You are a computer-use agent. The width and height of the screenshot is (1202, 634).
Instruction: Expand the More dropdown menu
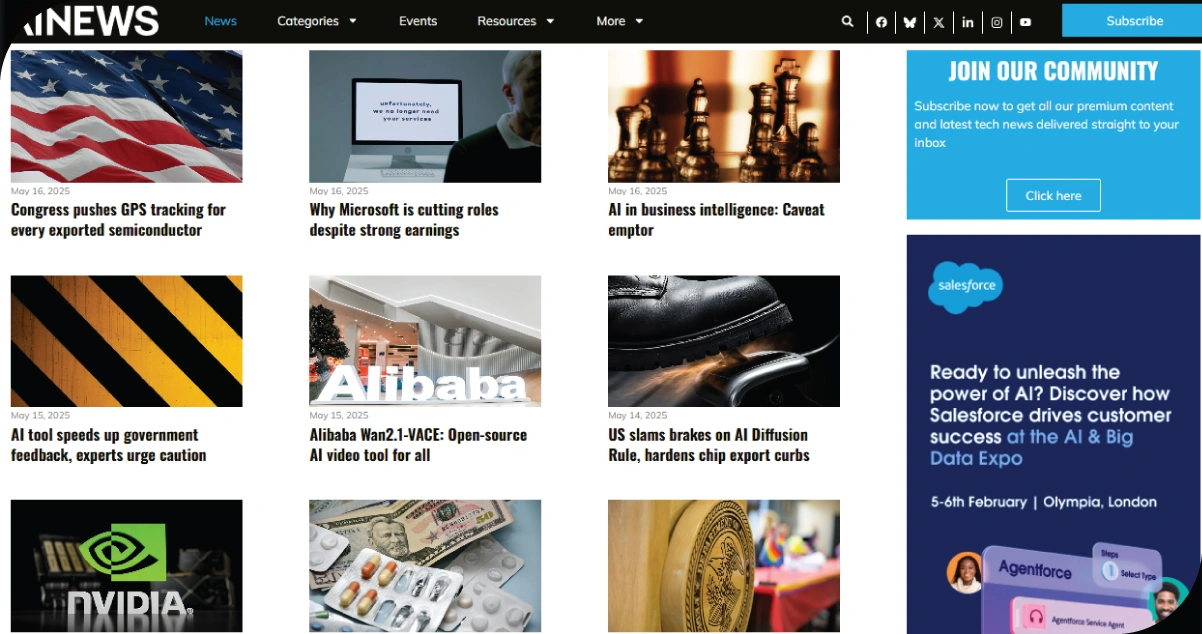620,21
